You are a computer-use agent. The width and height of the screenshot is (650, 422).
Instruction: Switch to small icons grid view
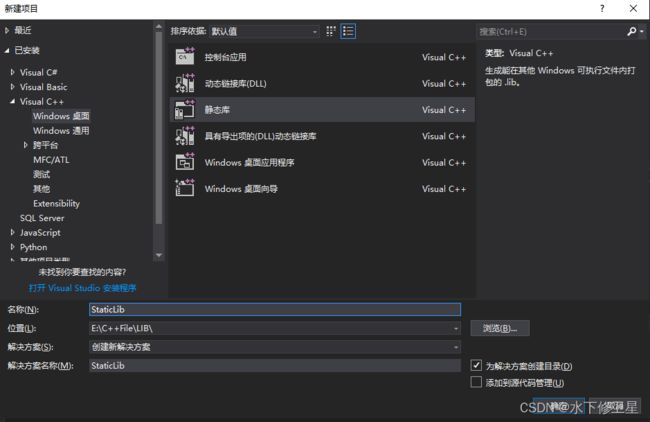pyautogui.click(x=330, y=31)
